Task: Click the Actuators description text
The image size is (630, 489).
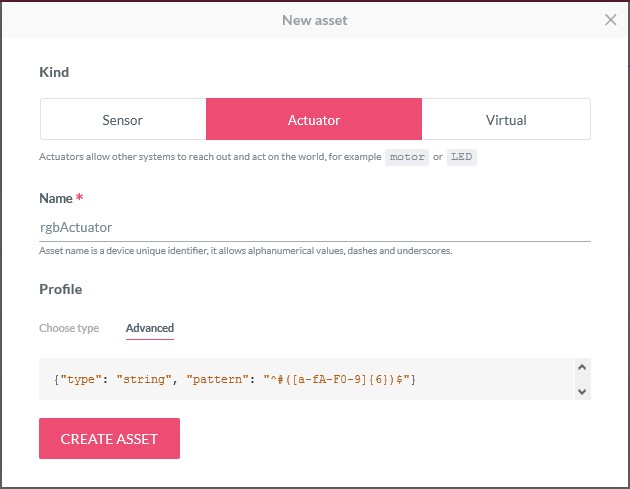Action: click(210, 158)
